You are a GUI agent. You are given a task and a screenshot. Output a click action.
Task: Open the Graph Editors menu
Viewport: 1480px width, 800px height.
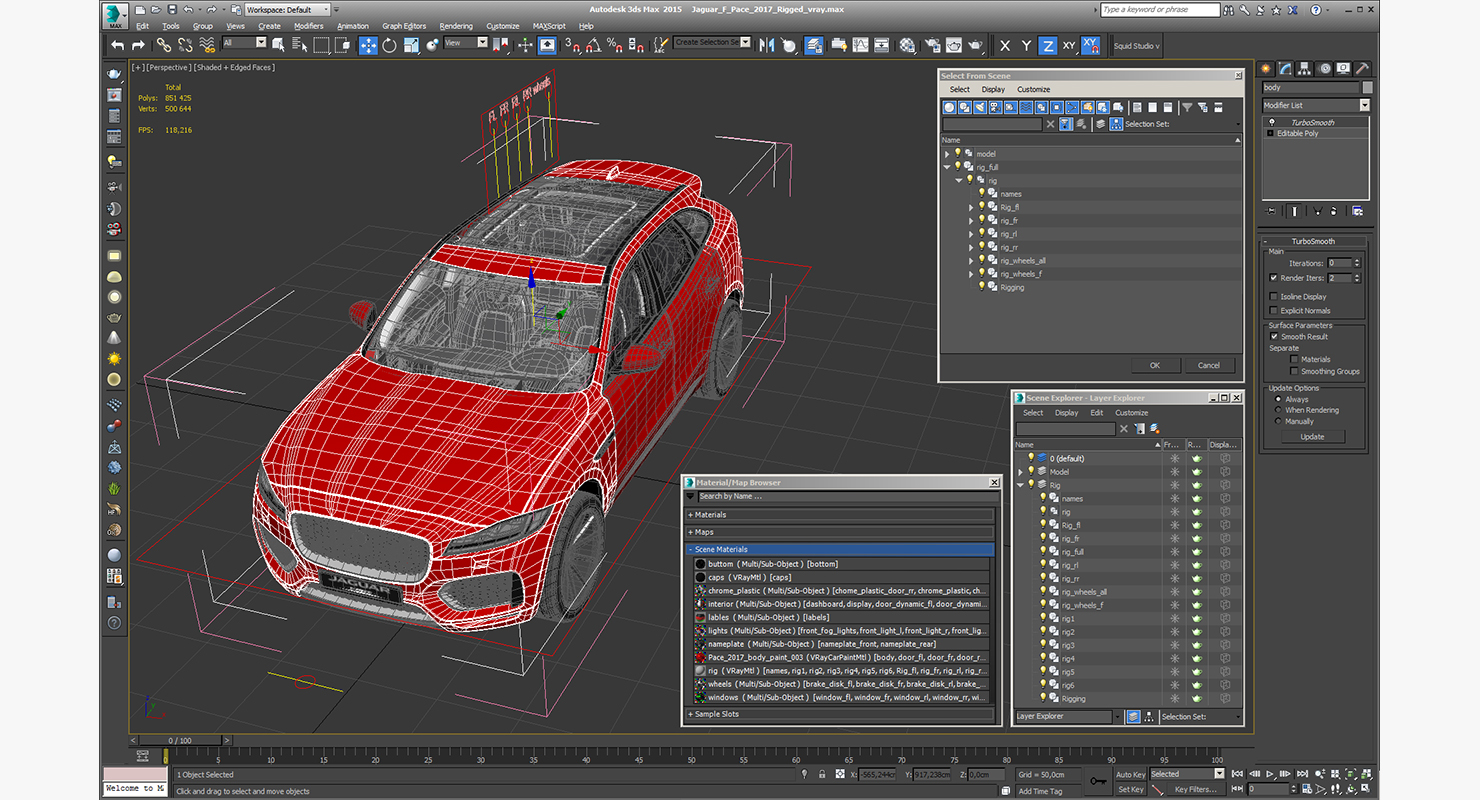(x=404, y=26)
